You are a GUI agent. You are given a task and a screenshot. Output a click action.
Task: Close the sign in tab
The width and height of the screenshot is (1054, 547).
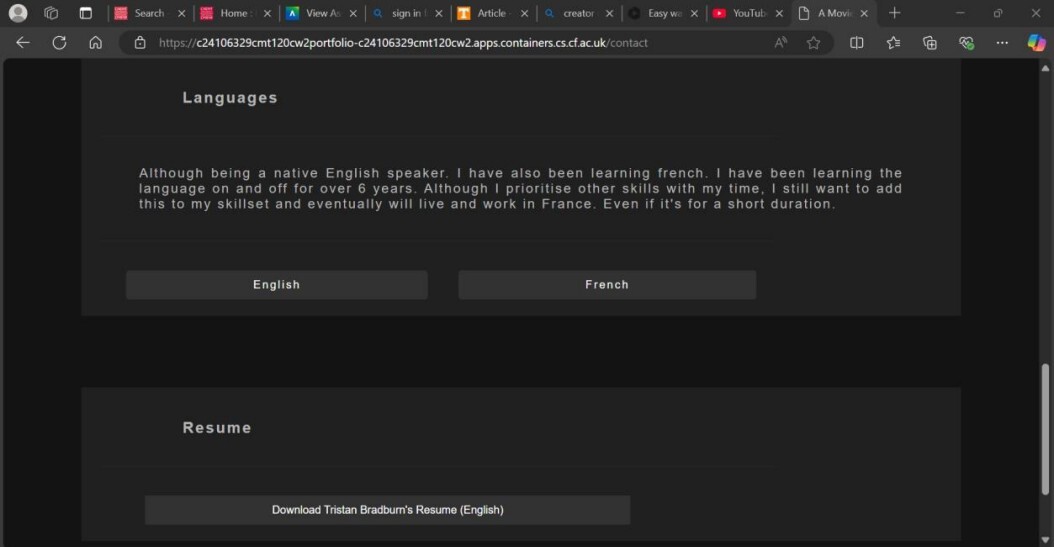(x=438, y=13)
